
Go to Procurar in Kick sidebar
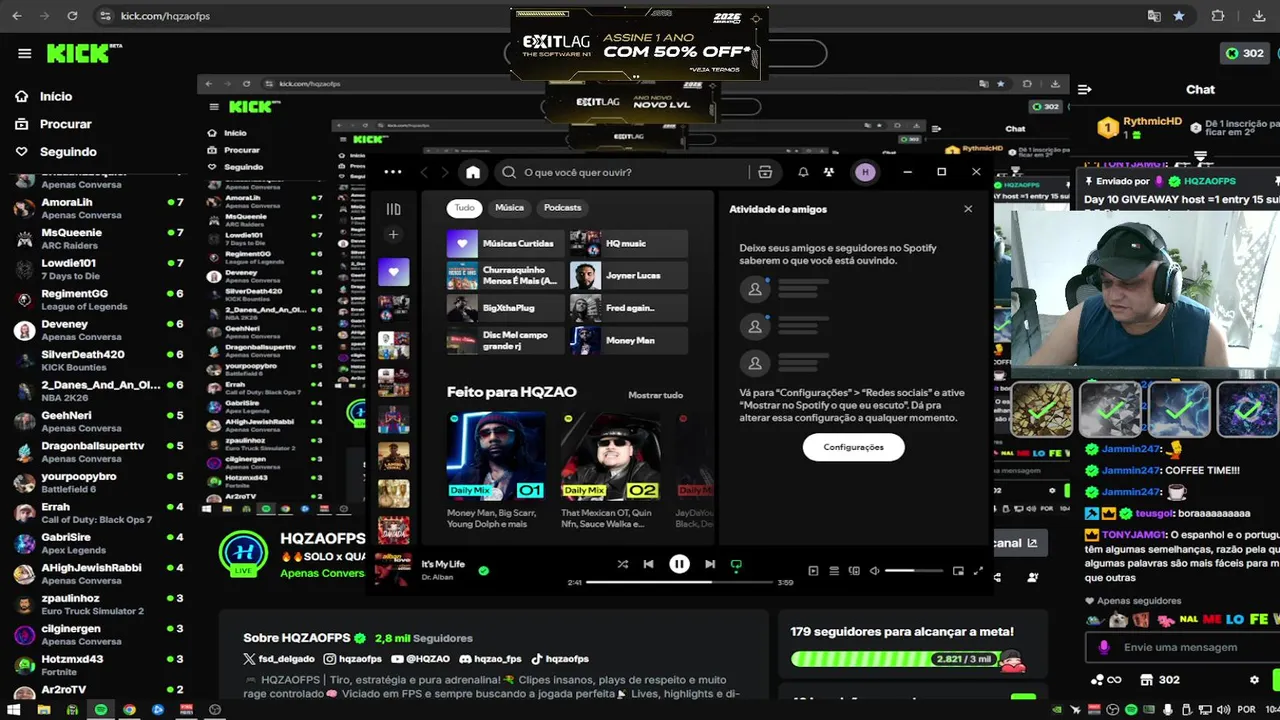coord(66,124)
